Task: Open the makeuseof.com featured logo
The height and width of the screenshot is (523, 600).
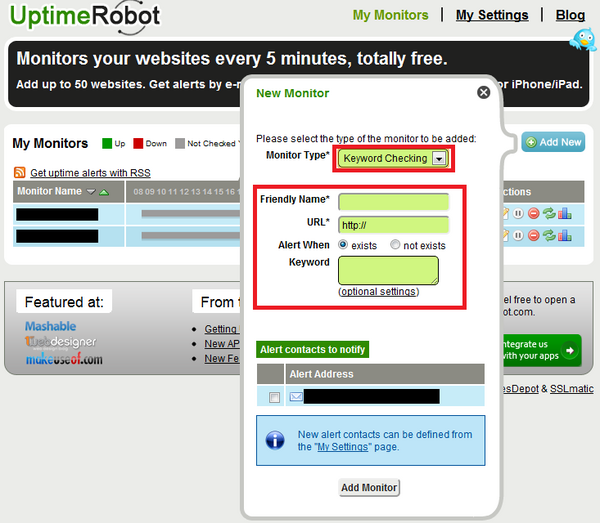Action: click(64, 359)
